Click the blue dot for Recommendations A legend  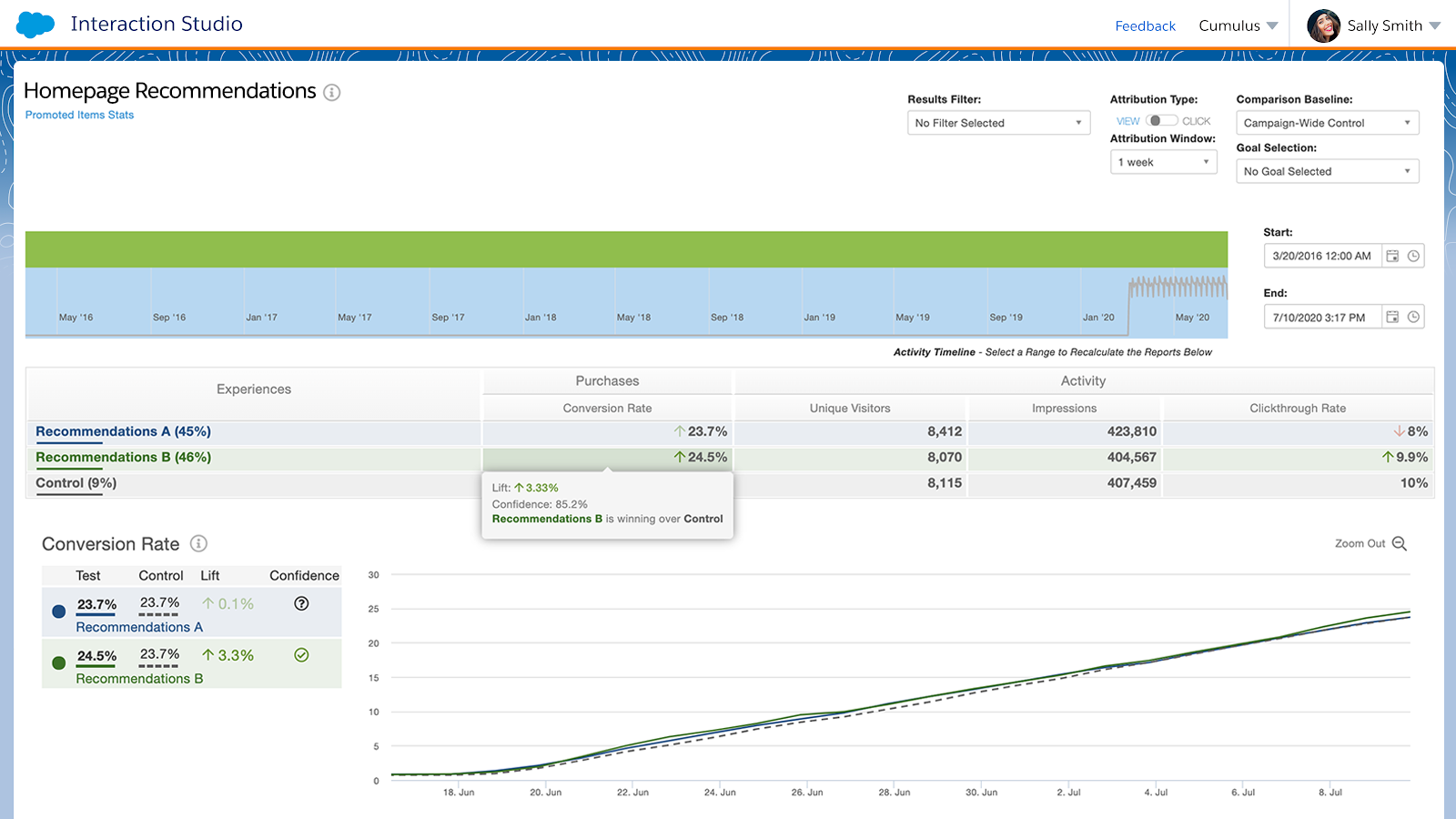[59, 612]
